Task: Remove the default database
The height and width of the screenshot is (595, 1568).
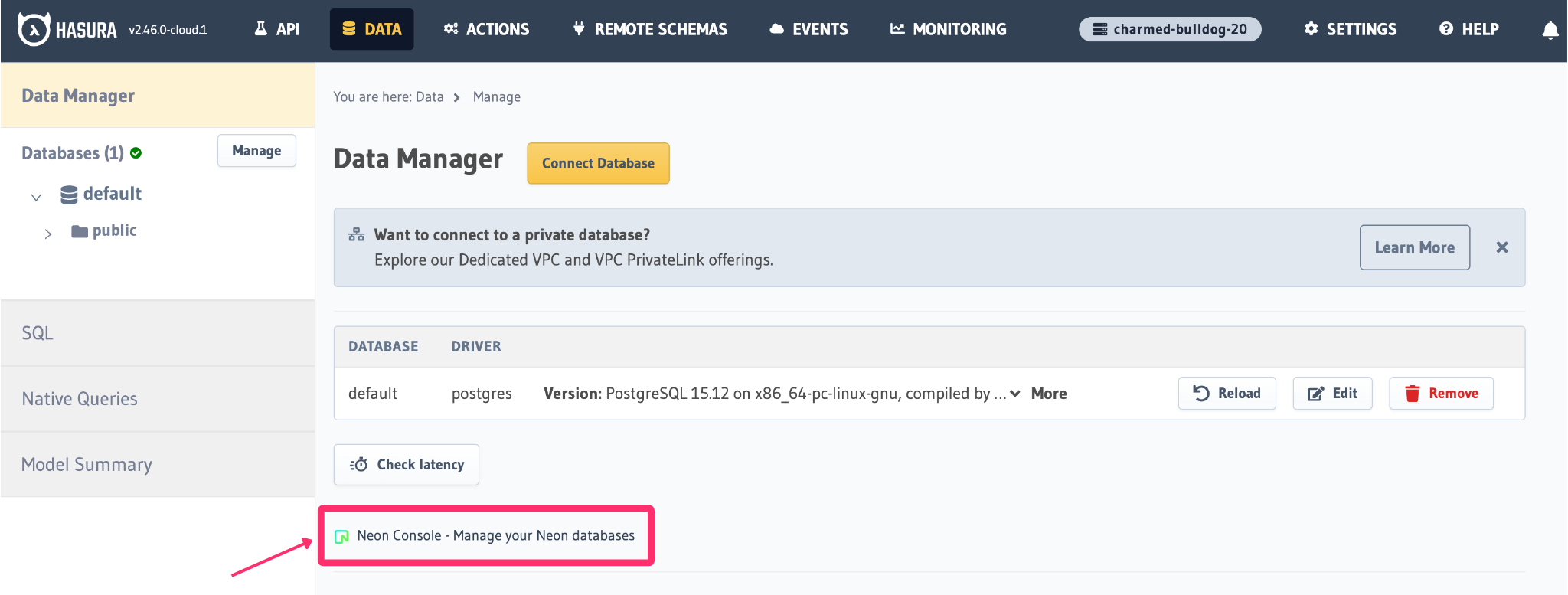Action: tap(1441, 394)
